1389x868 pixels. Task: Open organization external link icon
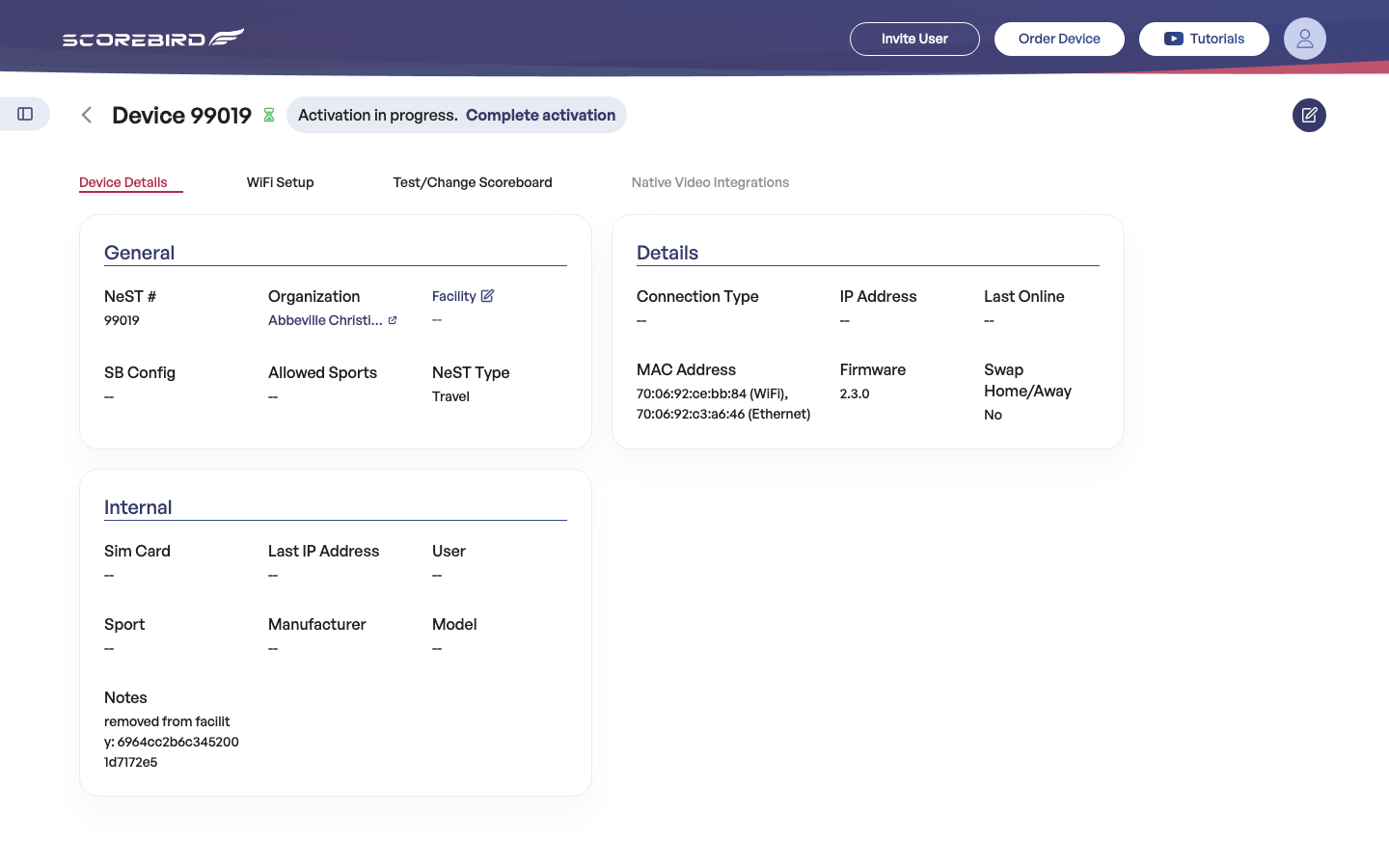tap(393, 320)
